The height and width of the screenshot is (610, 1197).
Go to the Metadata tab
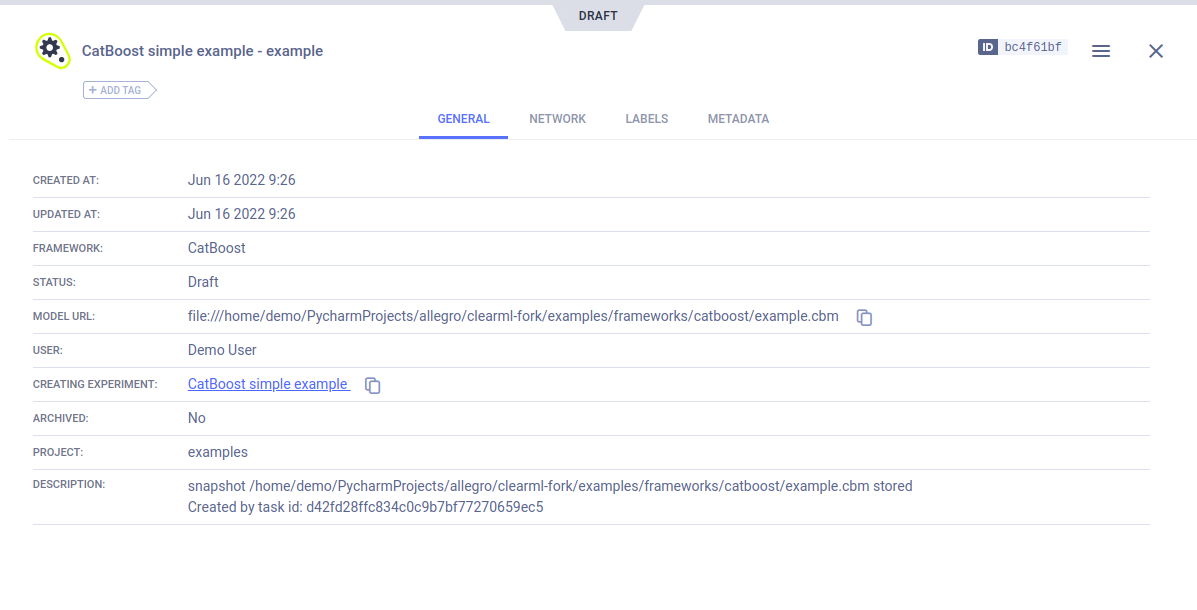point(738,119)
